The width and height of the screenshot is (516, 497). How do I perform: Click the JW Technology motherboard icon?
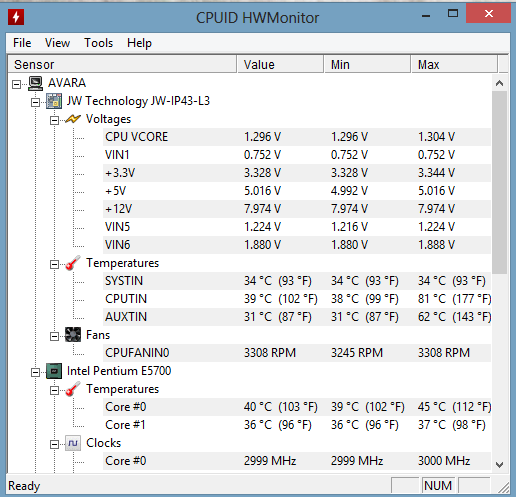(54, 101)
